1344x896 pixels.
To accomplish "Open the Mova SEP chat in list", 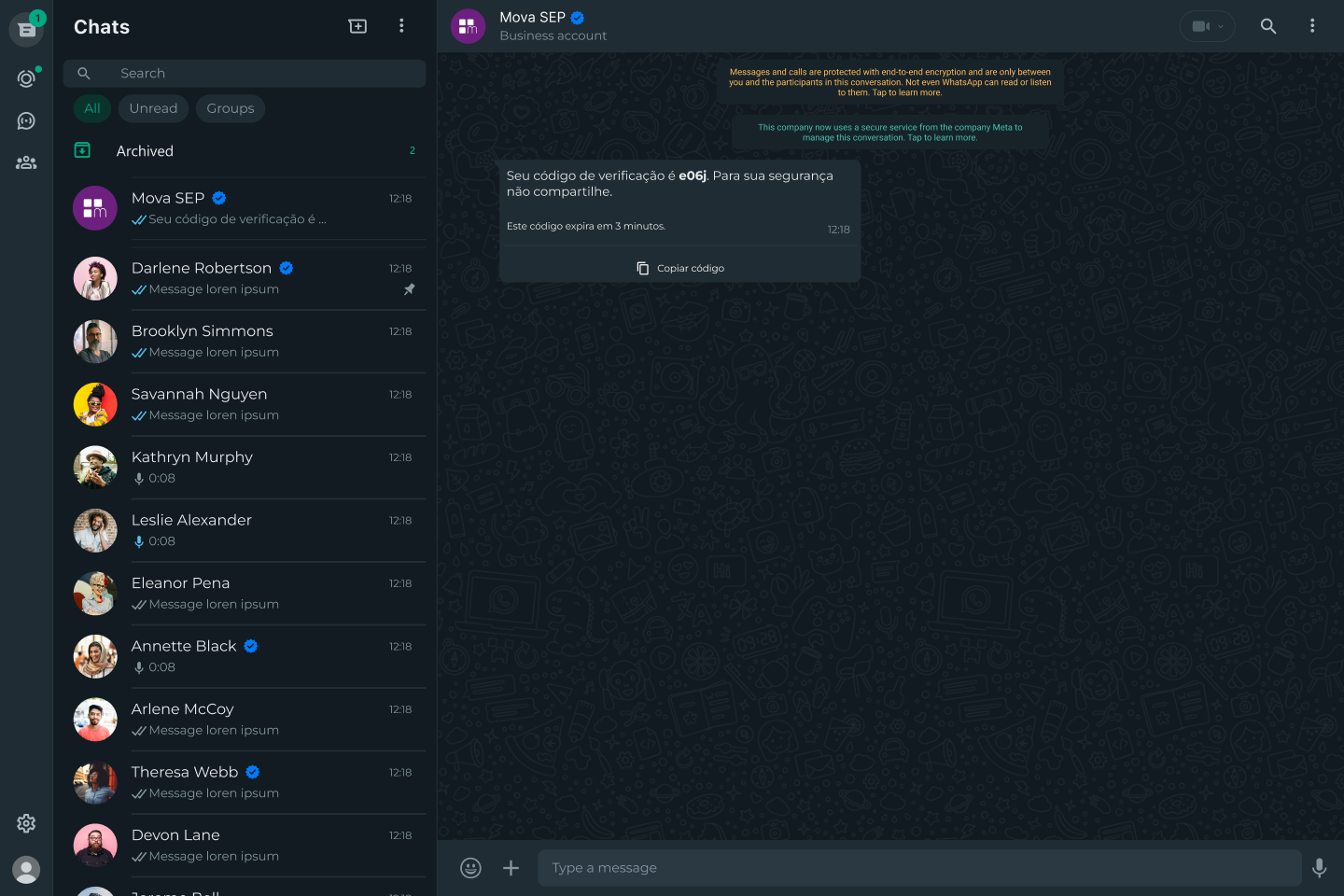I will [x=245, y=208].
